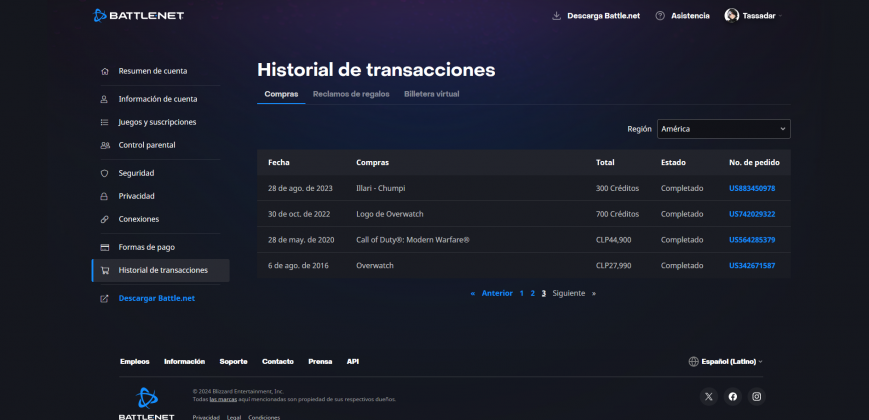Click the chain link icon for Conexiones
This screenshot has height=420, width=869.
click(x=104, y=219)
